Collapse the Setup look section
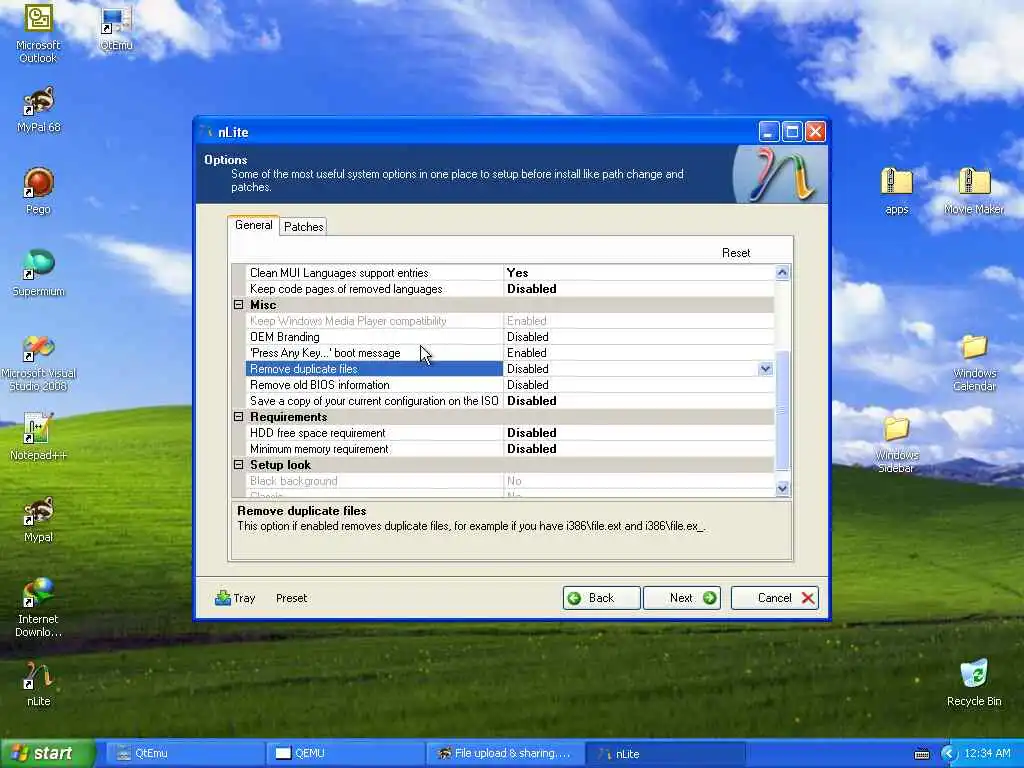 coord(238,465)
